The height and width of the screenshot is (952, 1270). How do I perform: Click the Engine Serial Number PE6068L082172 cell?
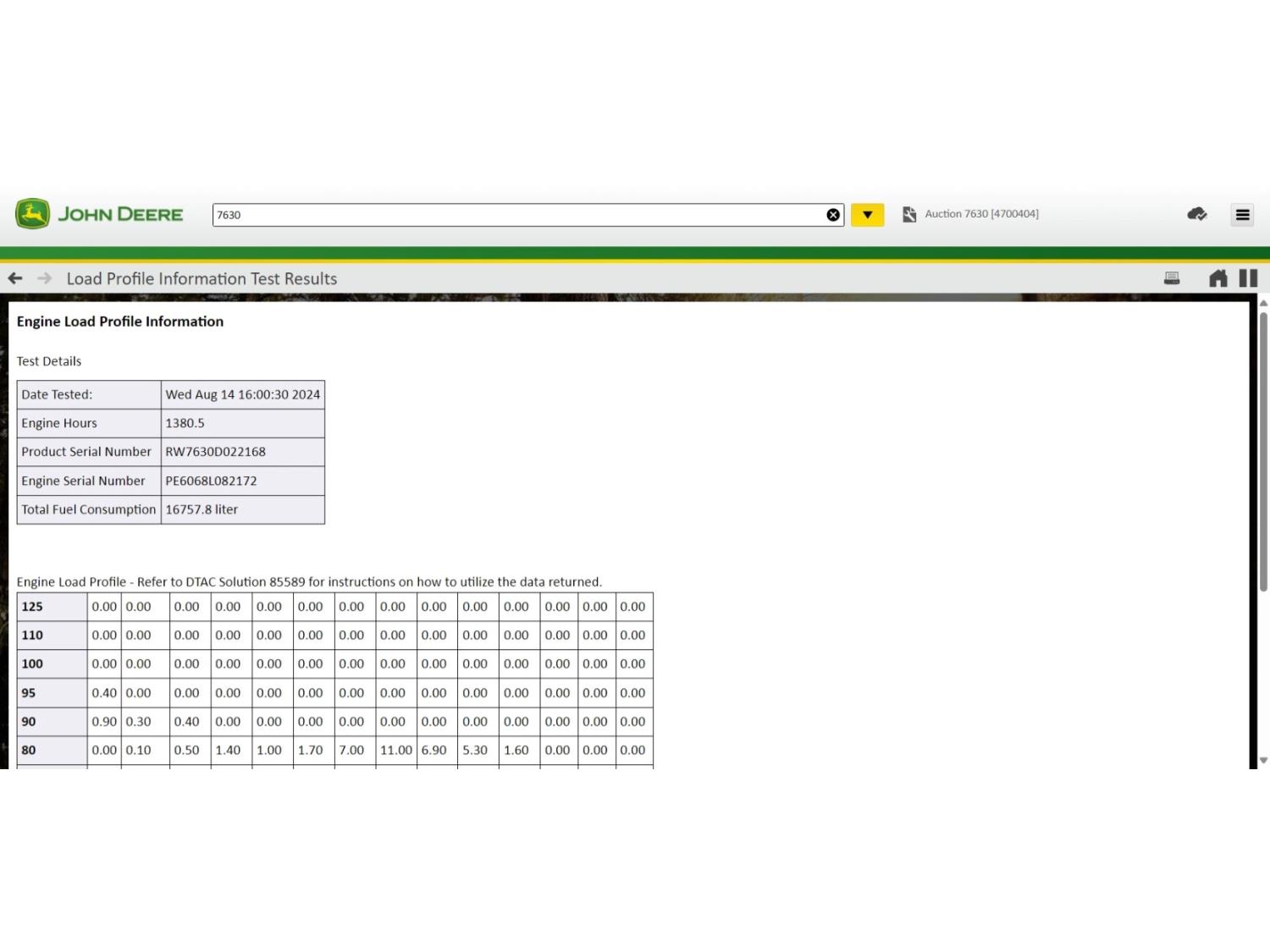212,481
